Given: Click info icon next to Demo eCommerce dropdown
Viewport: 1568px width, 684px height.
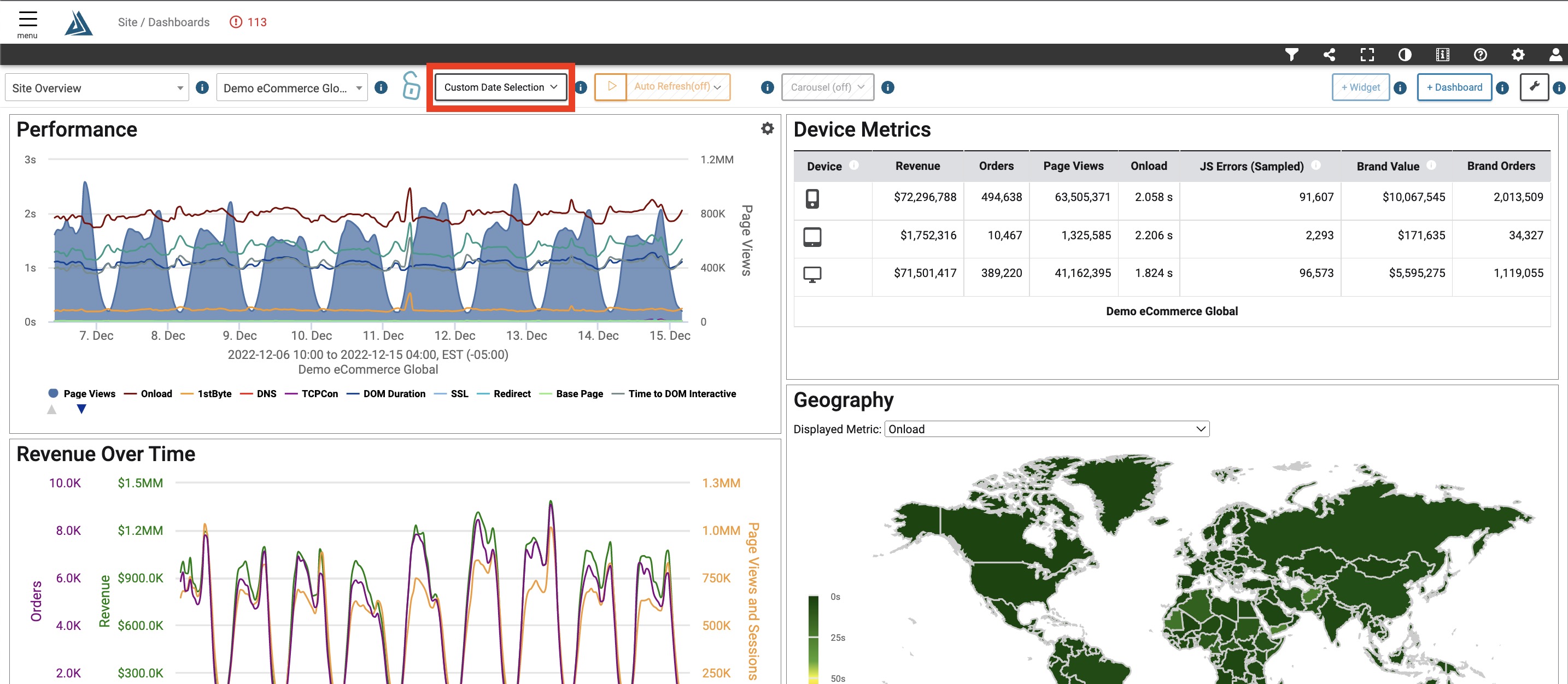Looking at the screenshot, I should (x=381, y=87).
